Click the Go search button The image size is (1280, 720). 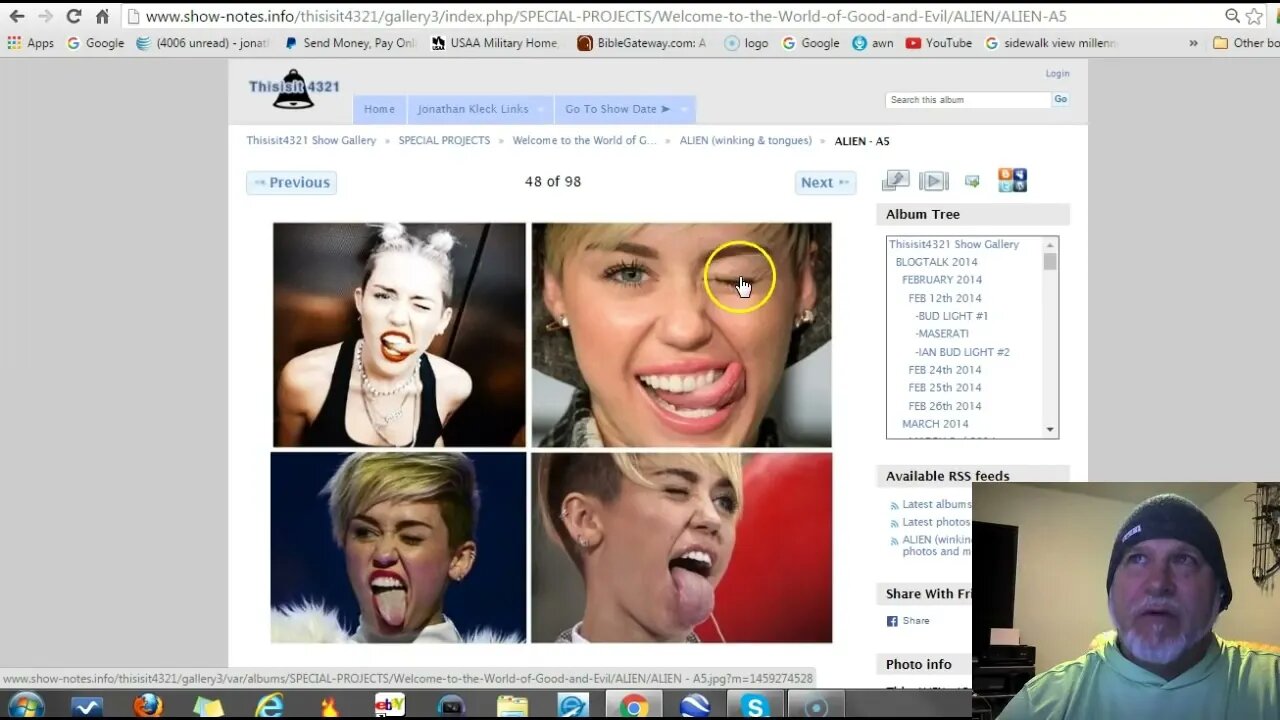1060,99
